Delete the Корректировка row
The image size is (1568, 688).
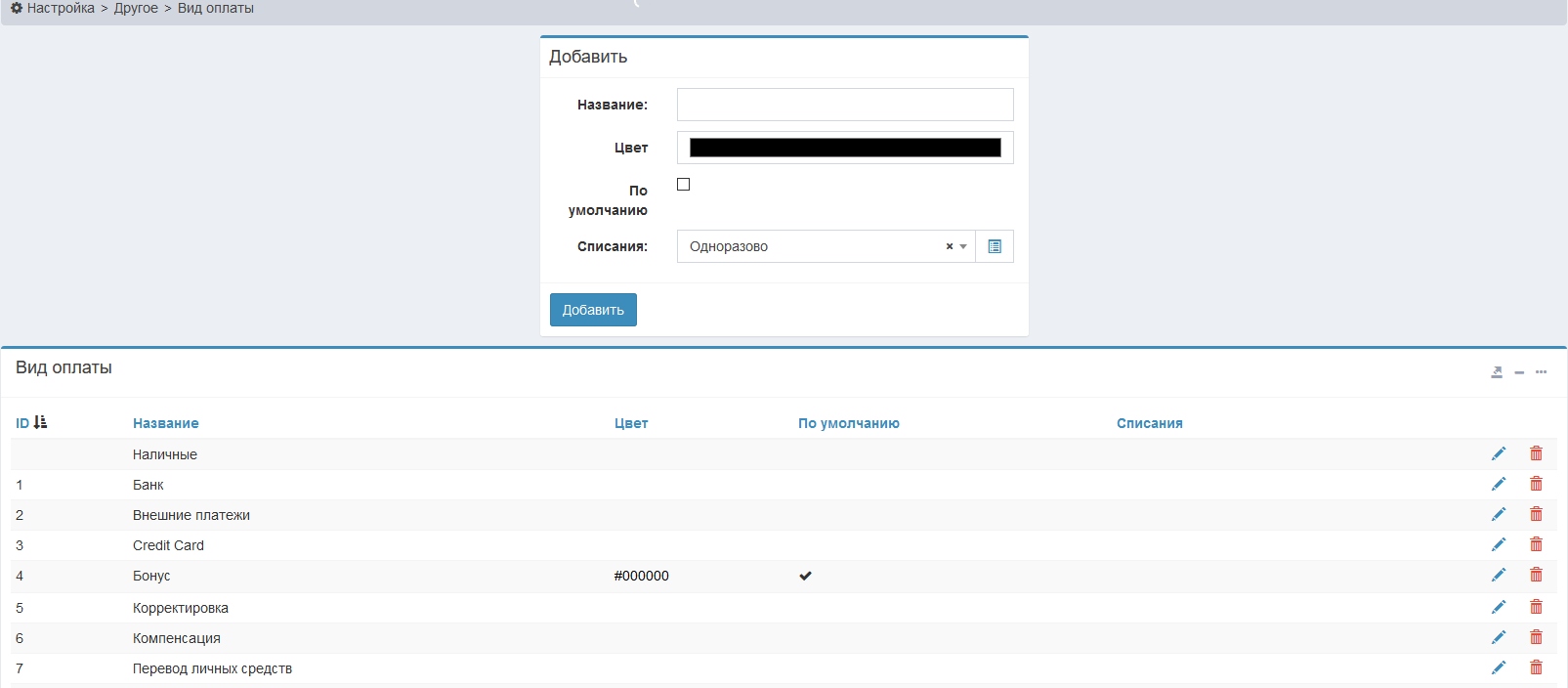coord(1536,608)
